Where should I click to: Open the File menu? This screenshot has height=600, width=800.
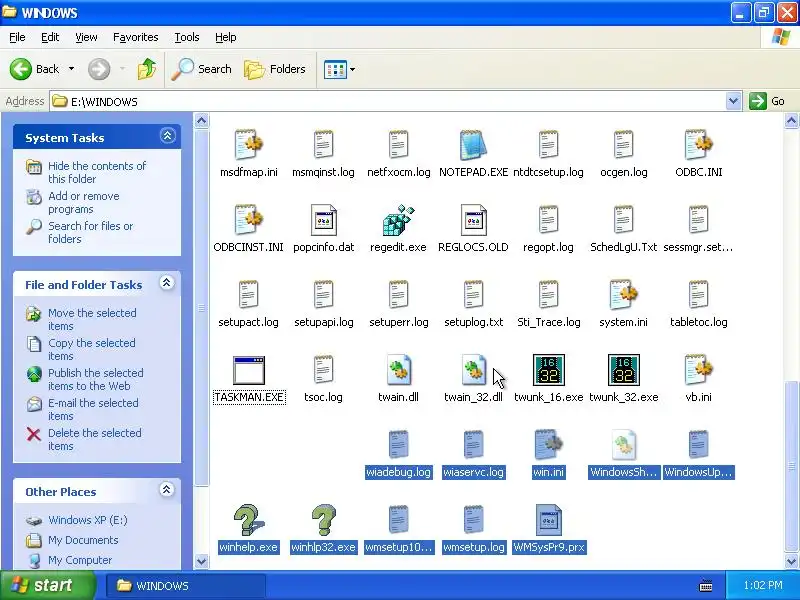coord(17,37)
